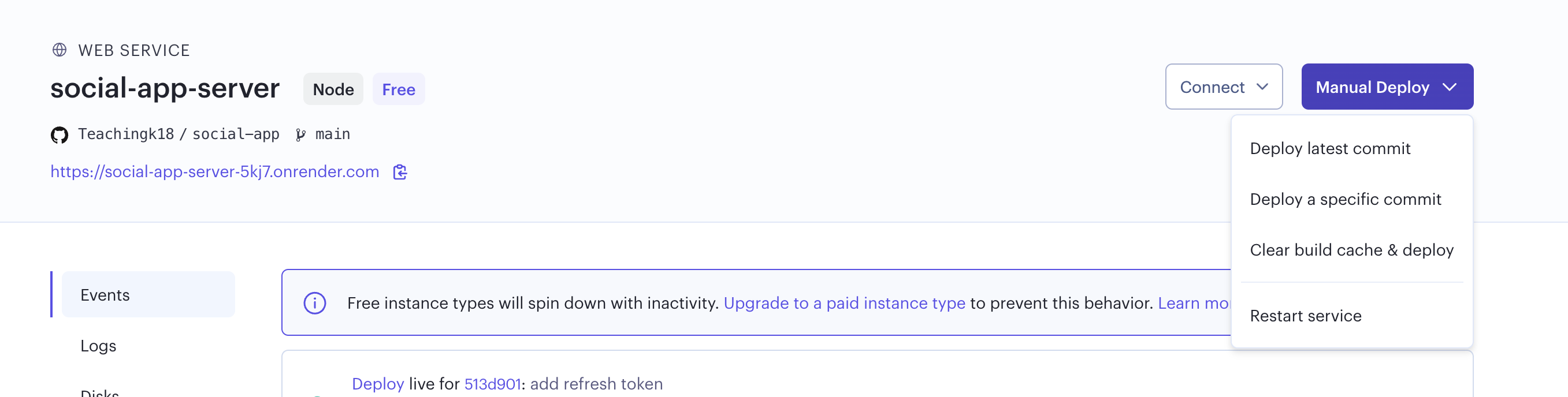Click the GitHub logo icon
Image resolution: width=1568 pixels, height=397 pixels.
[59, 134]
